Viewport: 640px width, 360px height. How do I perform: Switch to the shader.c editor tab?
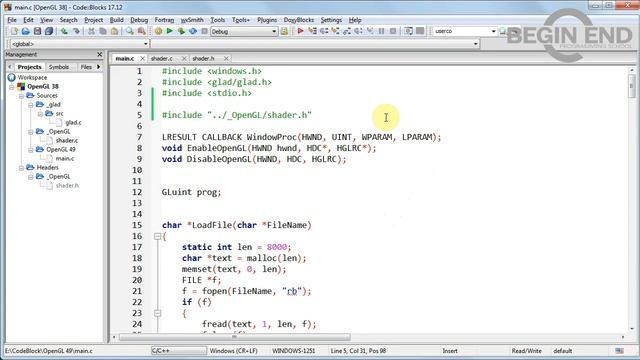(x=162, y=58)
